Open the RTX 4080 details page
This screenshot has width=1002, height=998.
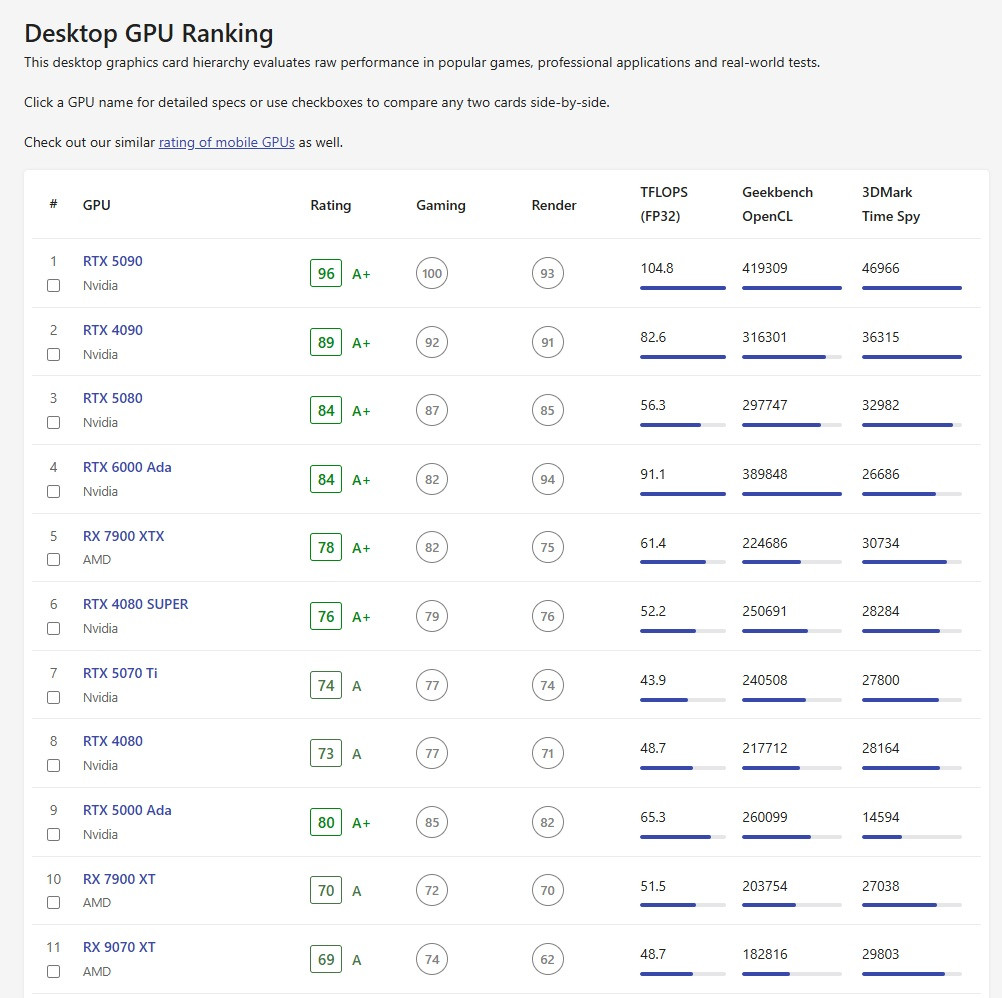[x=112, y=741]
